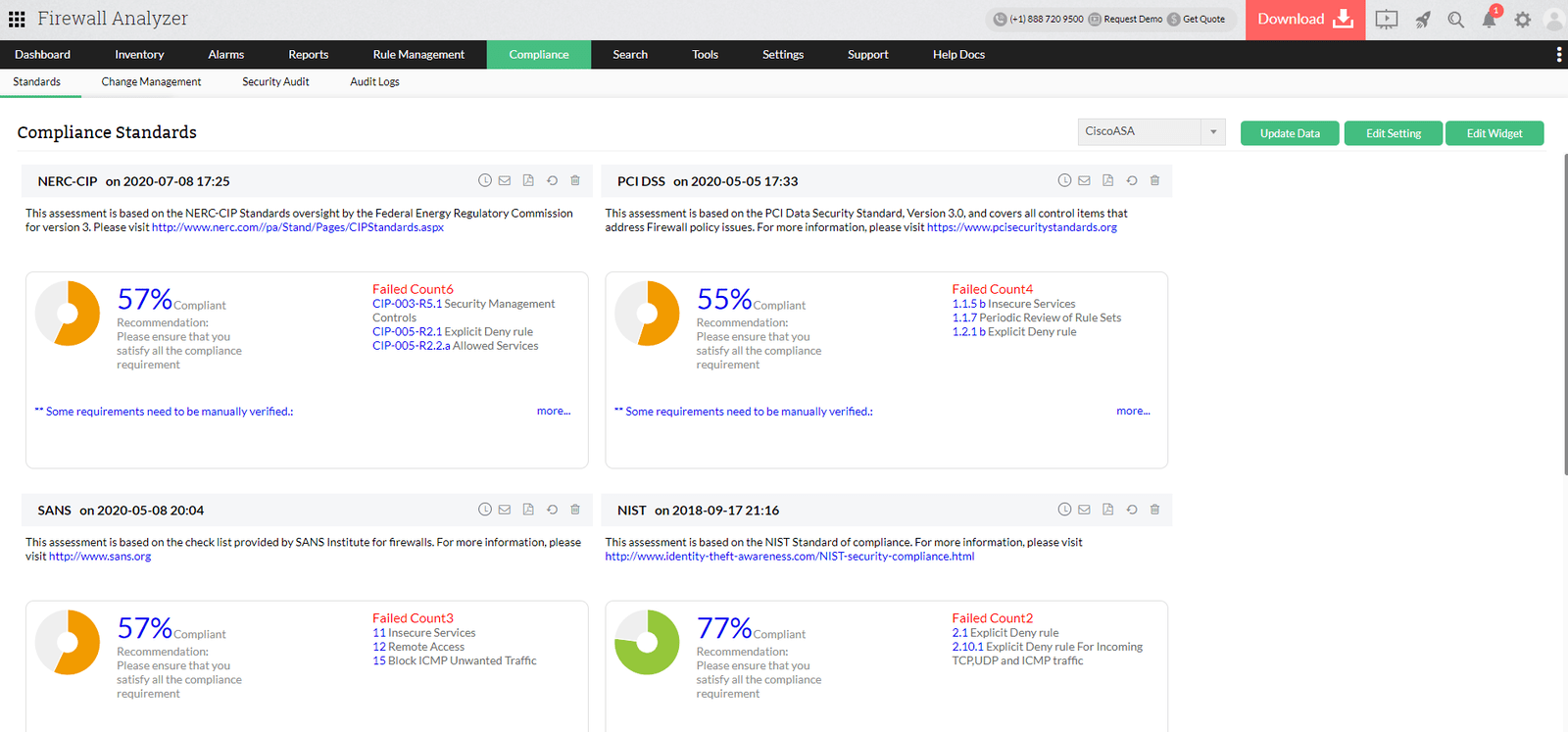1568x732 pixels.
Task: Open the Audit Logs sub-tab
Action: 374,82
